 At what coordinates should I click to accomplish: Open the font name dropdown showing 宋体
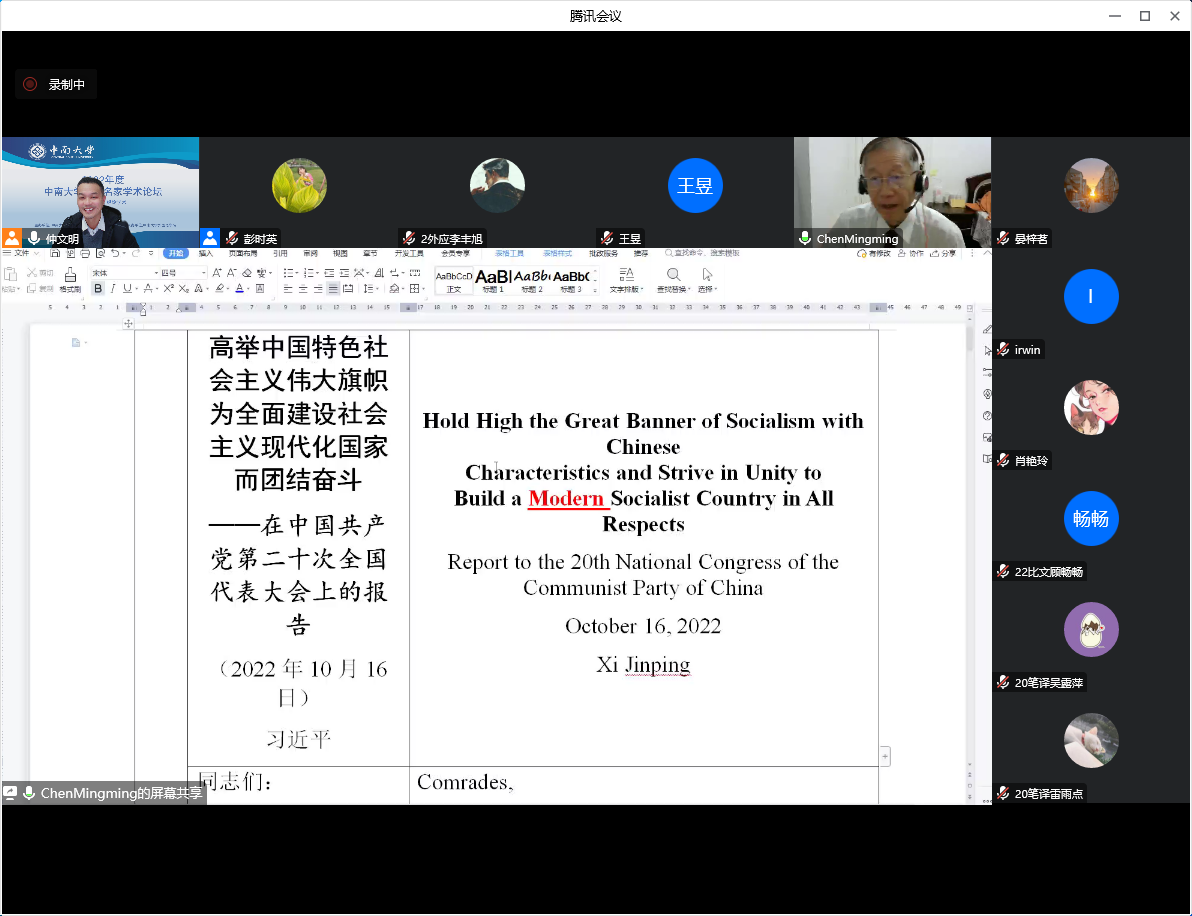click(x=155, y=273)
